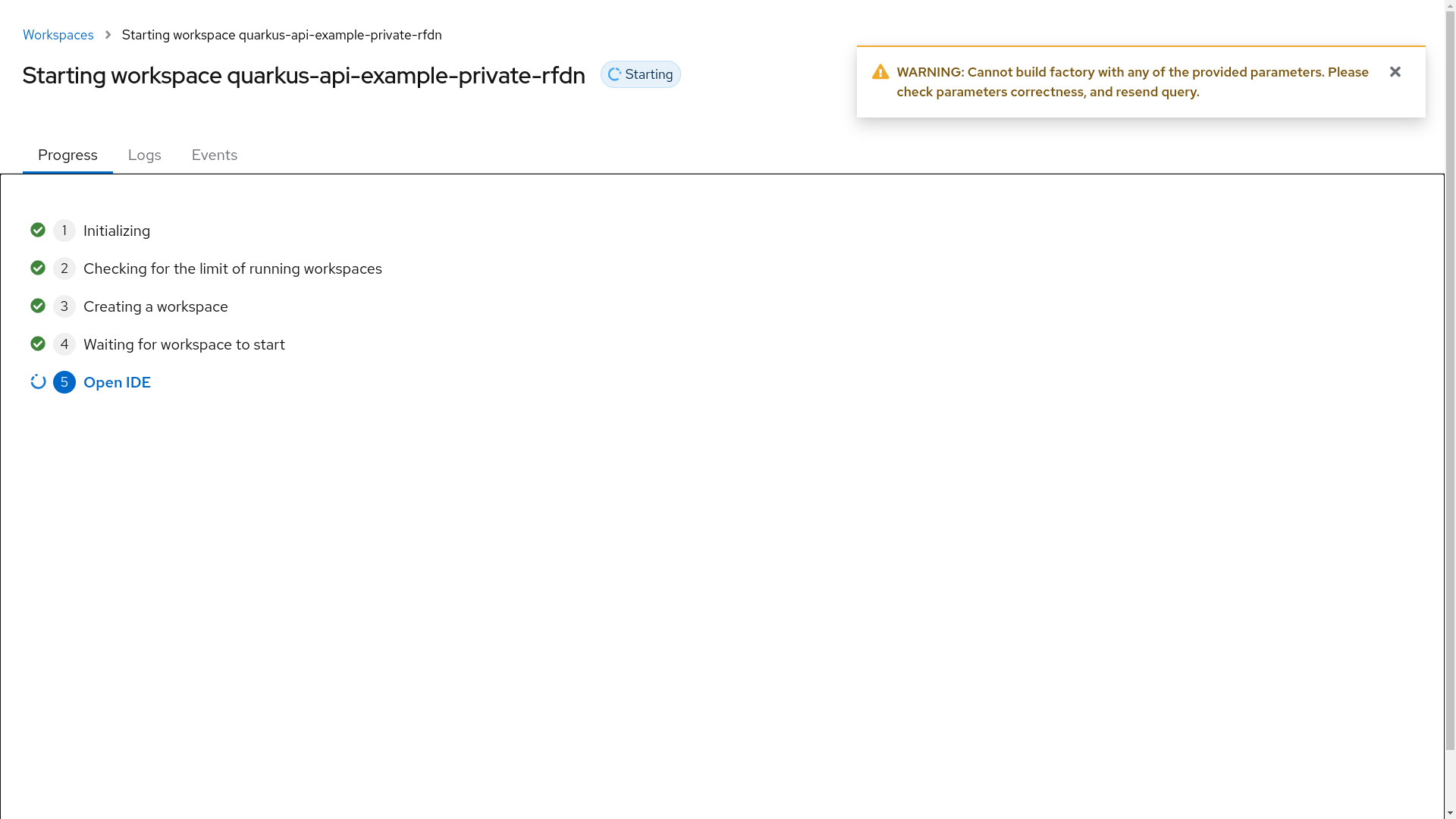The height and width of the screenshot is (819, 1456).
Task: Click the Waiting for workspace to start step
Action: pyautogui.click(x=184, y=344)
